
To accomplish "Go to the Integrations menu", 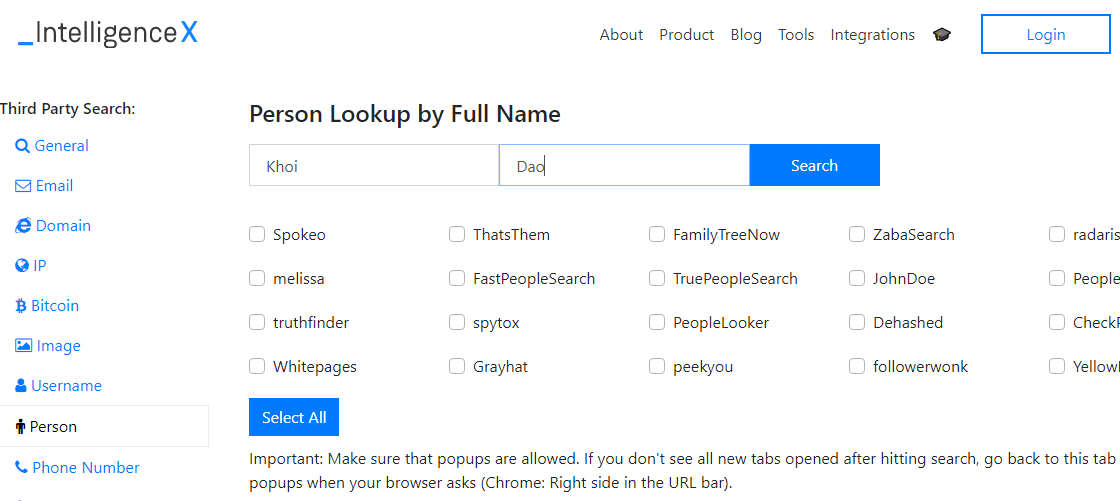I will coord(872,35).
